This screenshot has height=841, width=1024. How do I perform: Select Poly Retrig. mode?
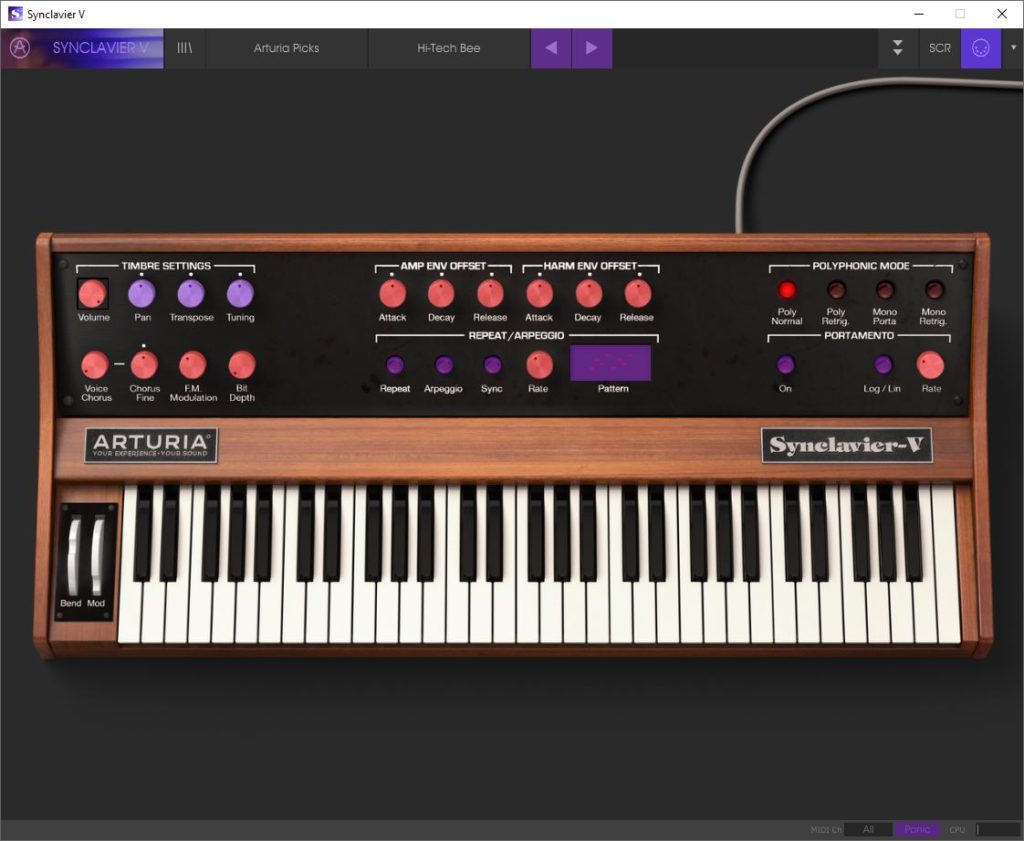836,289
